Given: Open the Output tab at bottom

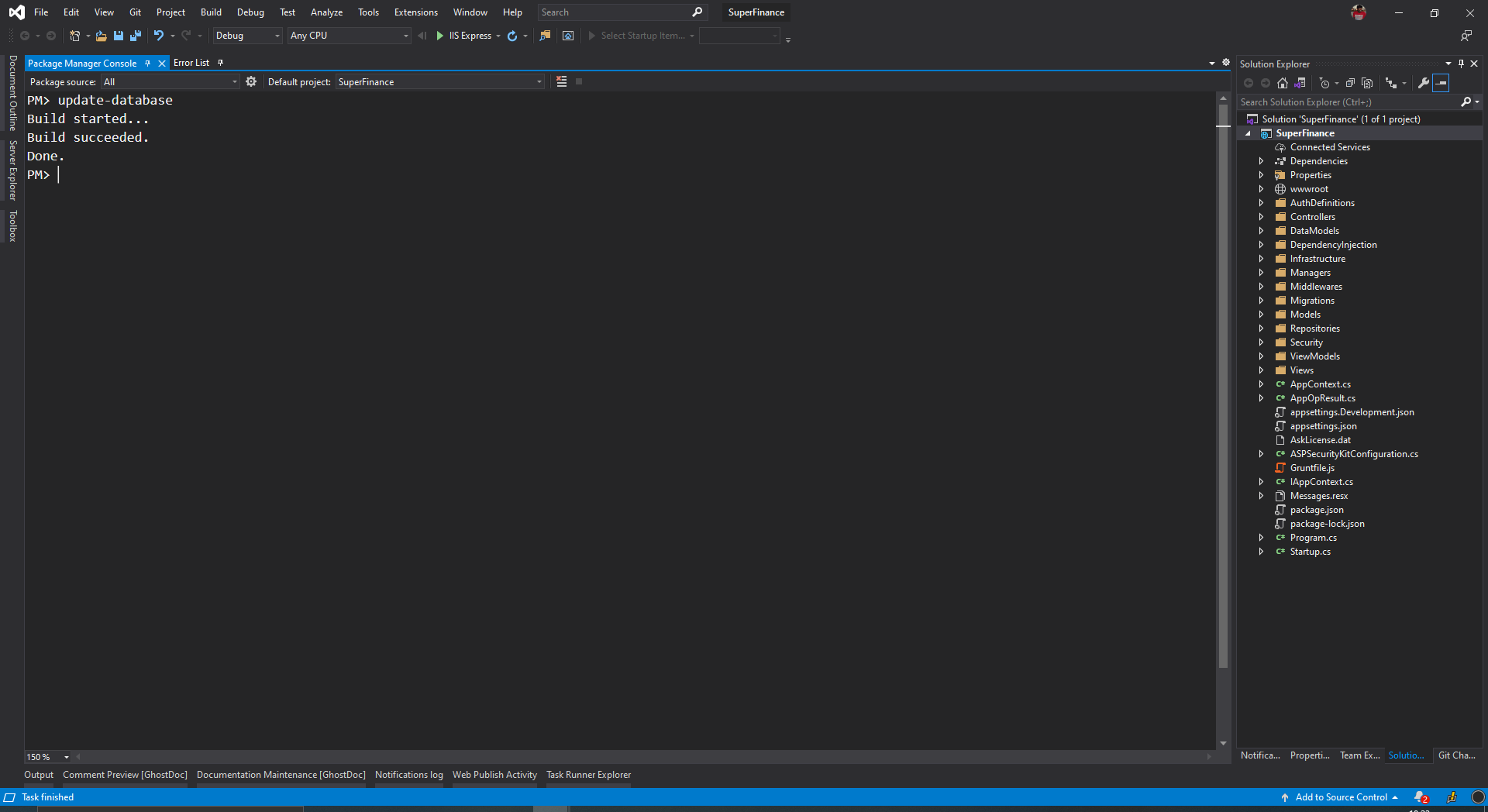Looking at the screenshot, I should 39,775.
